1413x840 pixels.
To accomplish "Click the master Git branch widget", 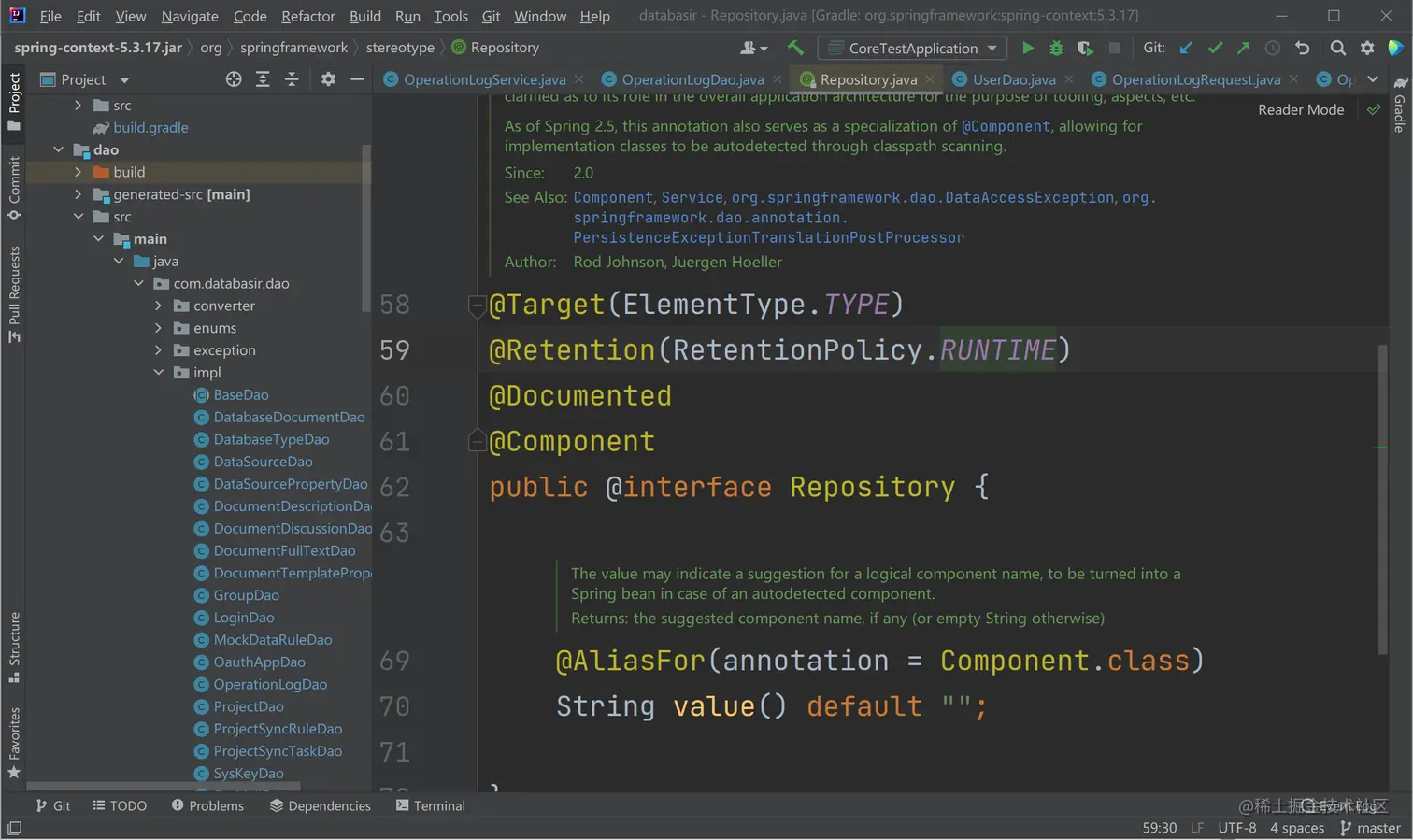I will pos(1370,828).
